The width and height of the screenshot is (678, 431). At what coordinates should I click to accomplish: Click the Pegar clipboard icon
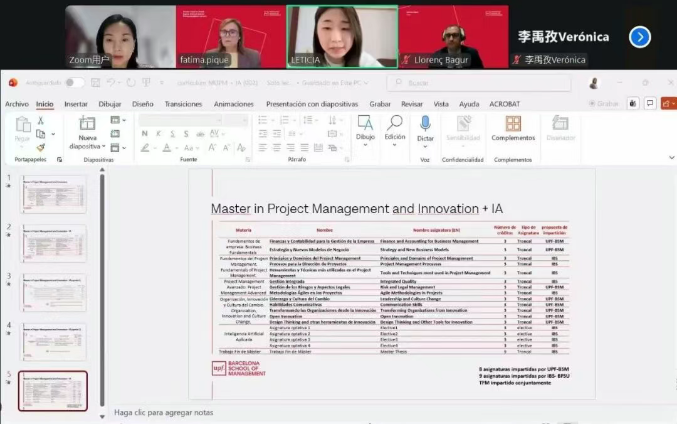[x=23, y=125]
